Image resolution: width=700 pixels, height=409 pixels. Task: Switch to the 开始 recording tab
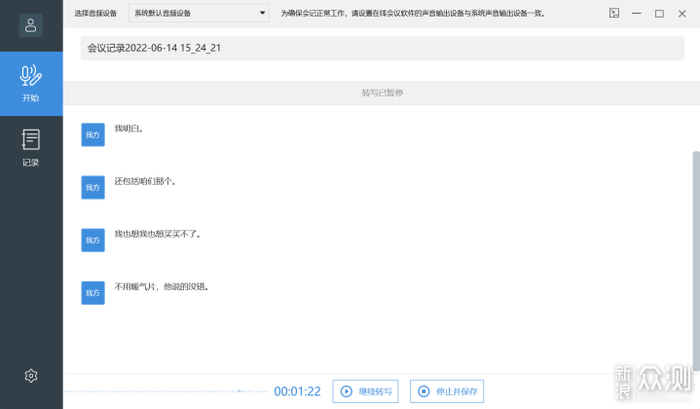coord(31,83)
